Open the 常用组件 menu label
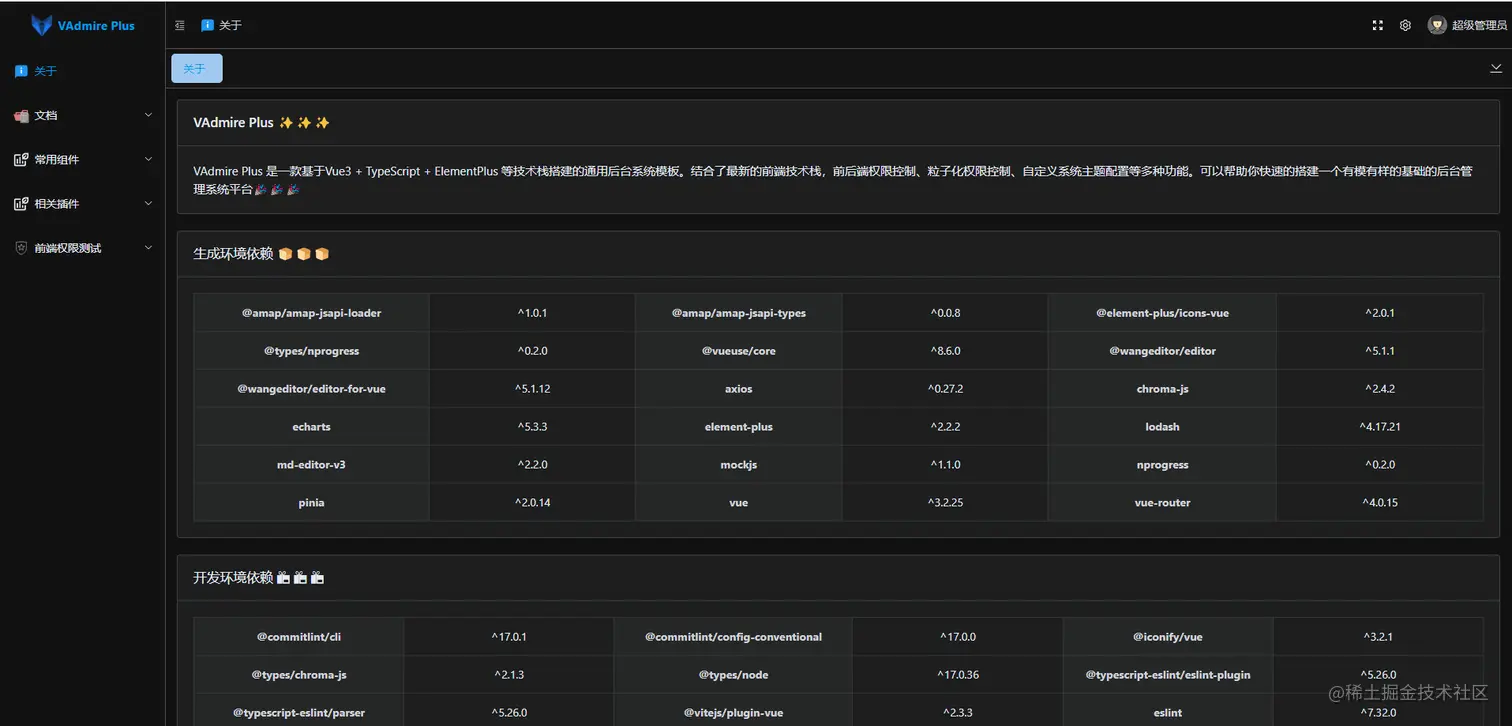Image resolution: width=1512 pixels, height=726 pixels. 57,160
